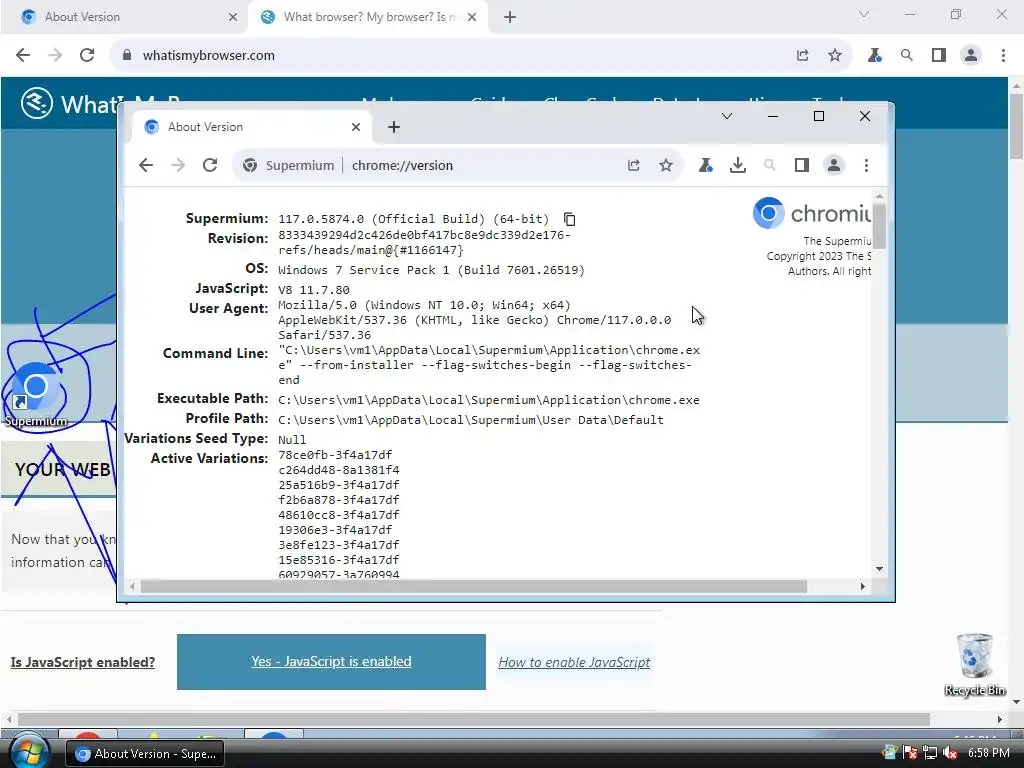Click the JavaScript value V8 11.7.80
Screen dimensions: 1024x768
(x=313, y=289)
